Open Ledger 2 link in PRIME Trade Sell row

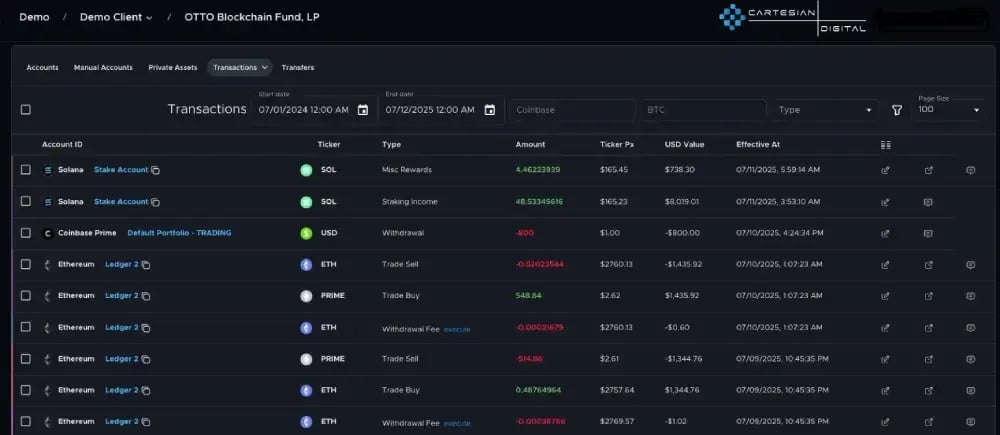click(122, 359)
